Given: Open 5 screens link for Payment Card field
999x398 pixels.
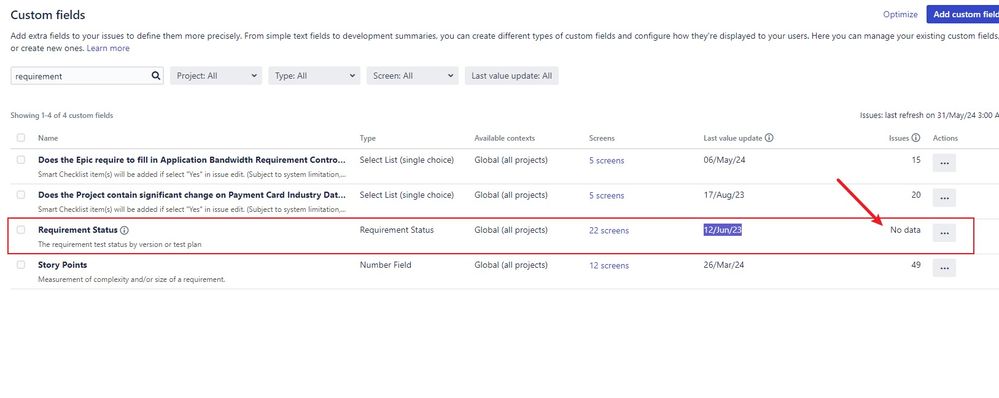Looking at the screenshot, I should [607, 195].
